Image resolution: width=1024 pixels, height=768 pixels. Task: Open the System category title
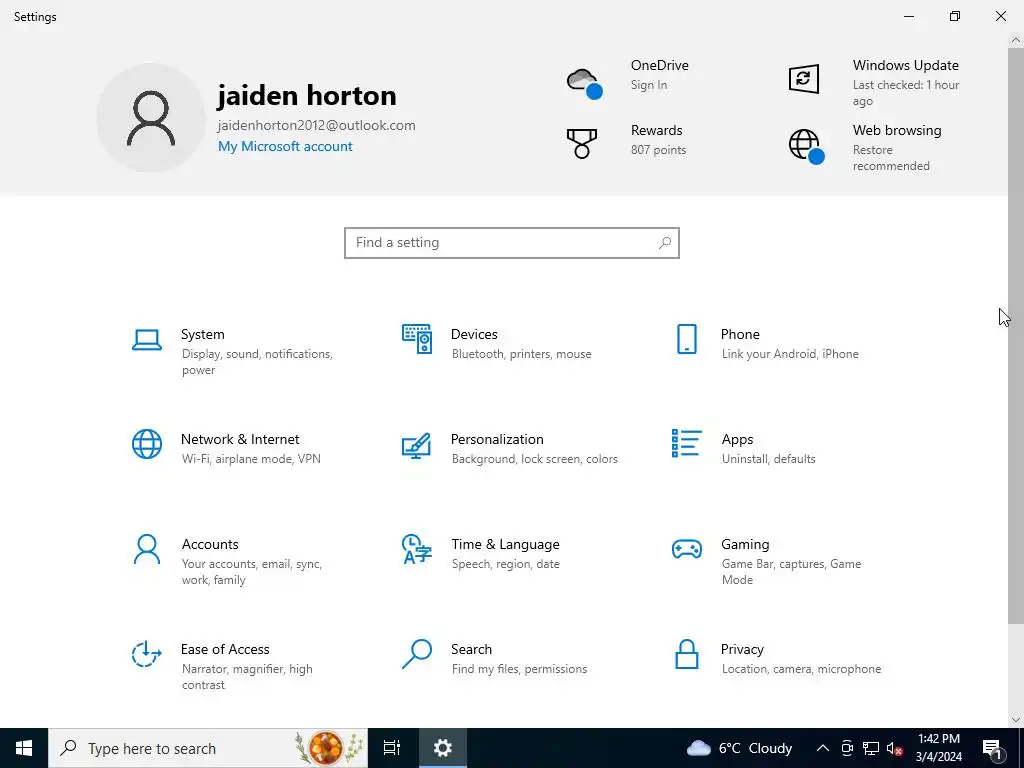pyautogui.click(x=202, y=334)
